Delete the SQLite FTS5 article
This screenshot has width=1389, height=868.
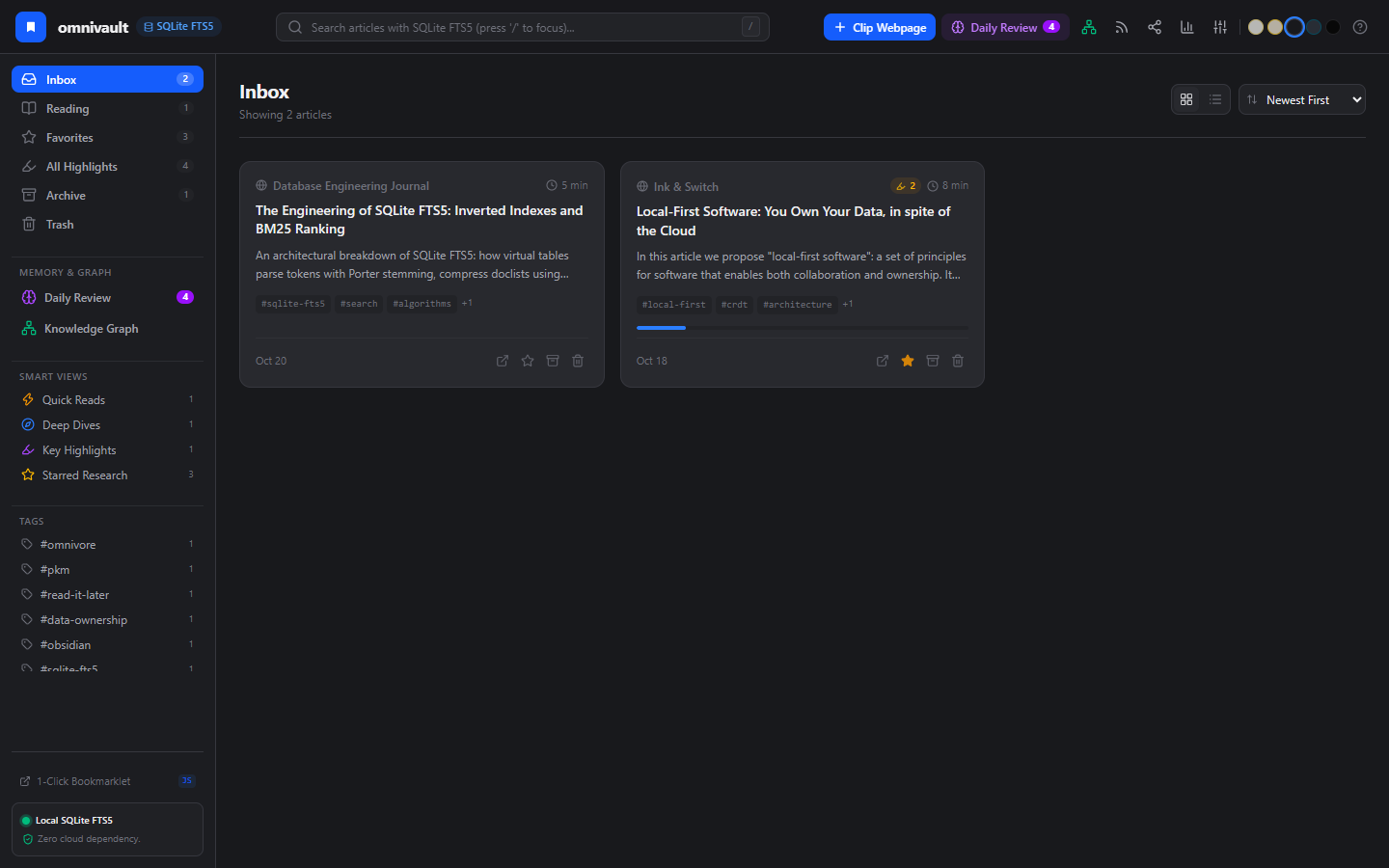[578, 361]
